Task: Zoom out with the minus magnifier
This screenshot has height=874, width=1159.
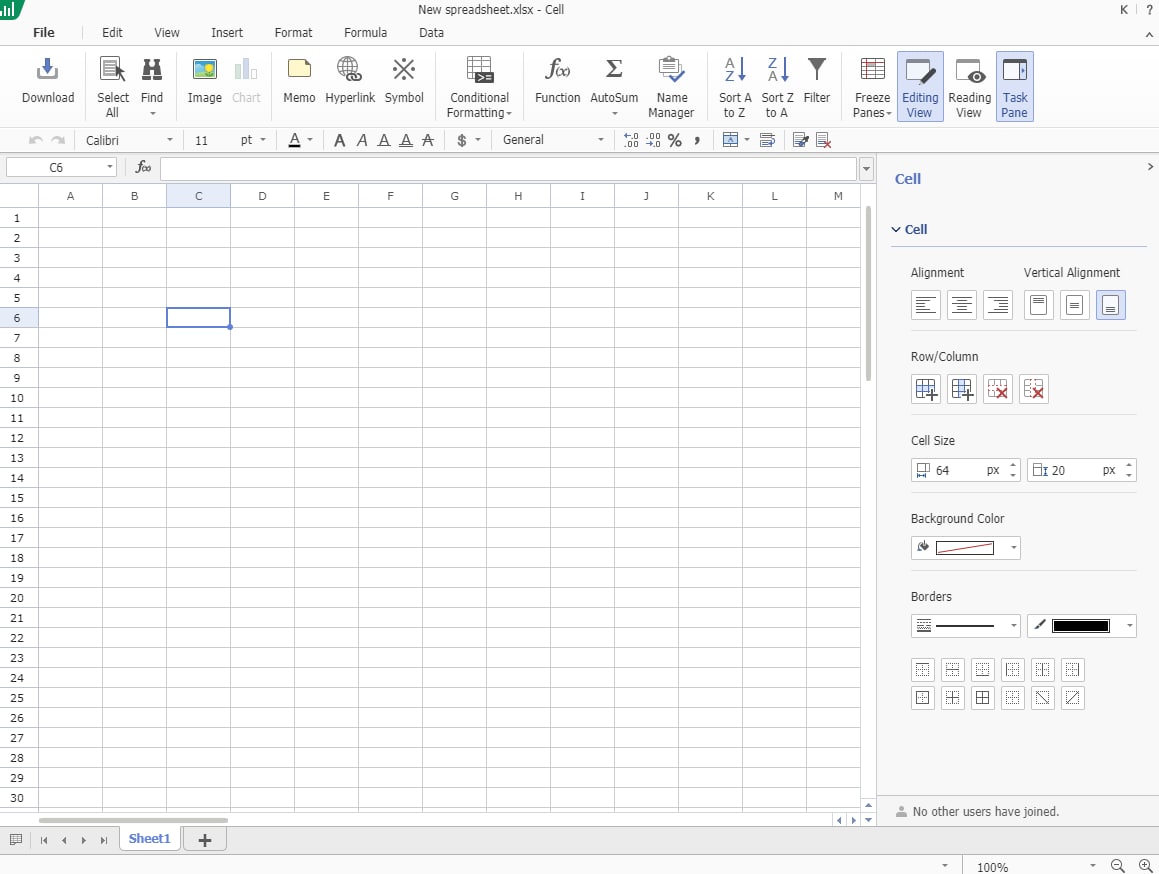Action: click(x=1118, y=866)
